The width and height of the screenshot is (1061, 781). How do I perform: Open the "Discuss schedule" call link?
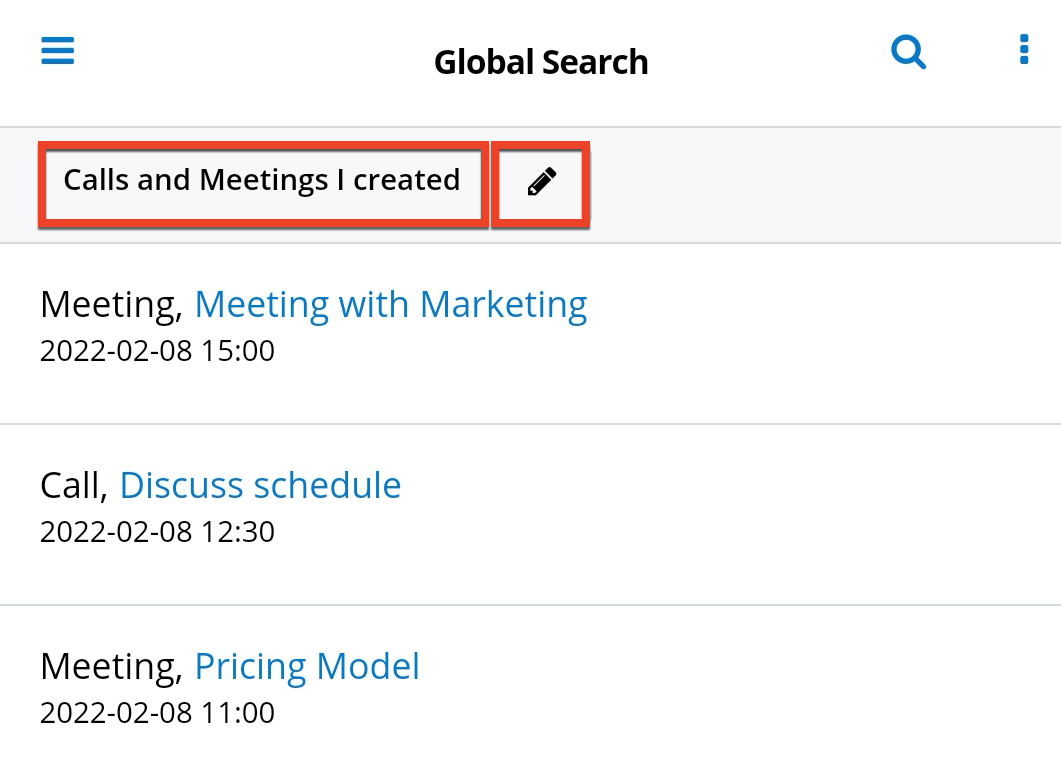[260, 485]
